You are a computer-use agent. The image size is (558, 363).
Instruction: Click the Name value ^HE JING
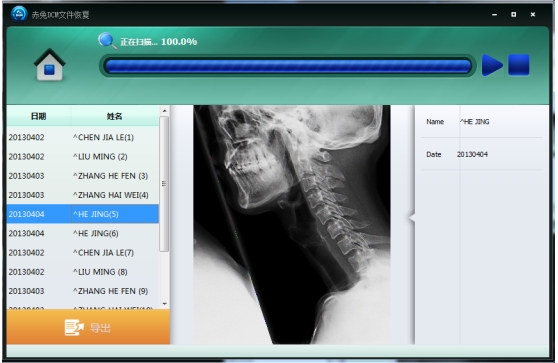(474, 122)
